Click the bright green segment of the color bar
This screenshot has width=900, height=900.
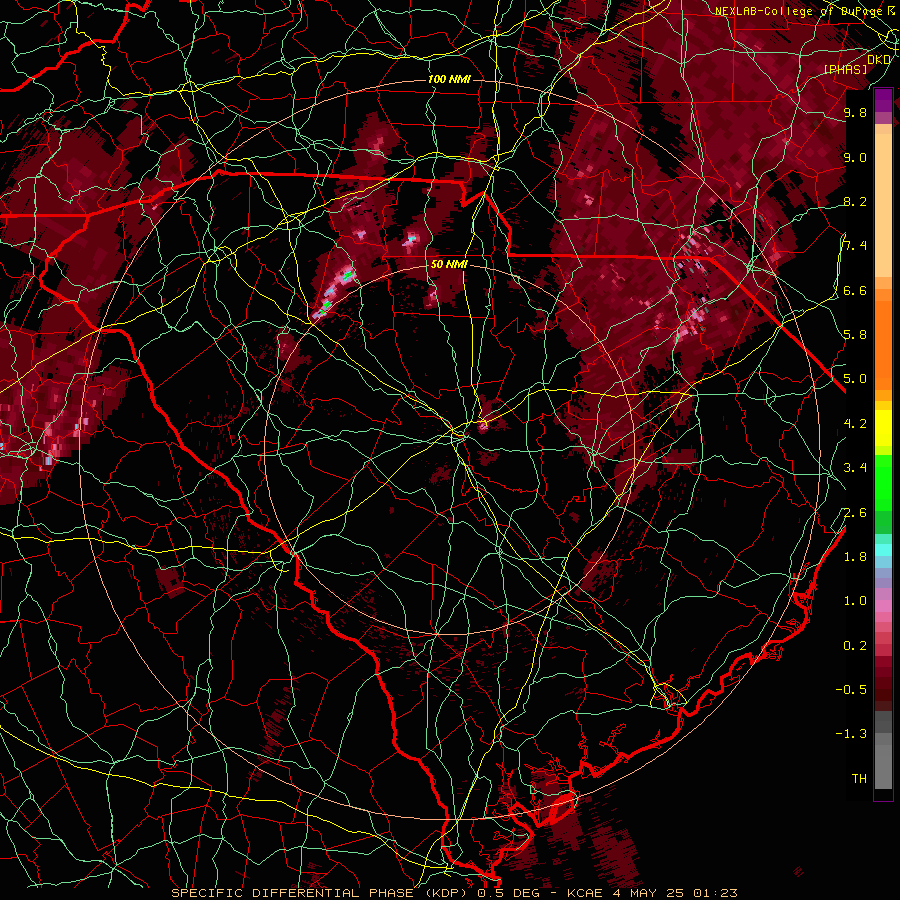pos(883,482)
